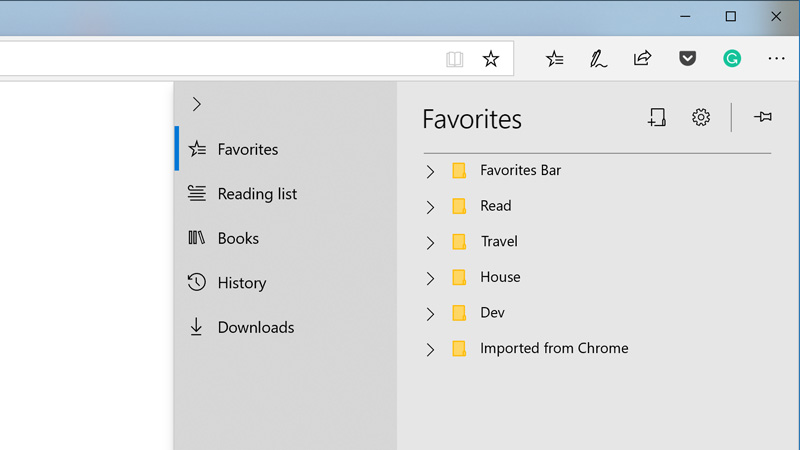This screenshot has width=800, height=450.
Task: Expand the Imported from Chrome chevron
Action: tap(431, 350)
